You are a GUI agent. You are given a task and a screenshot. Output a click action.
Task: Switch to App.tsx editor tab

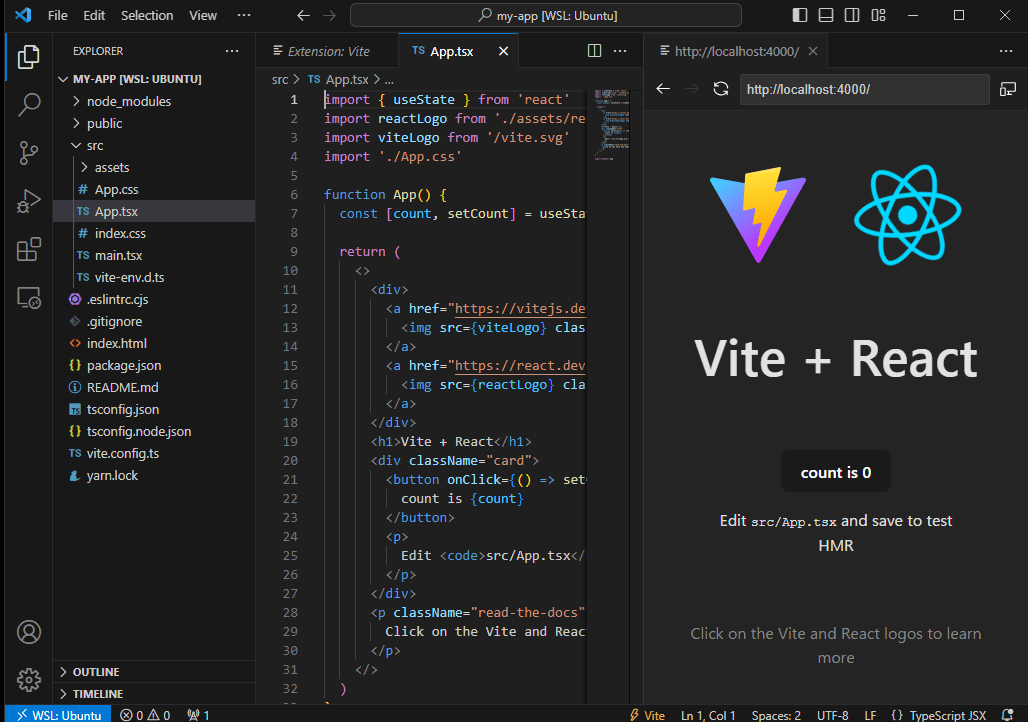451,51
